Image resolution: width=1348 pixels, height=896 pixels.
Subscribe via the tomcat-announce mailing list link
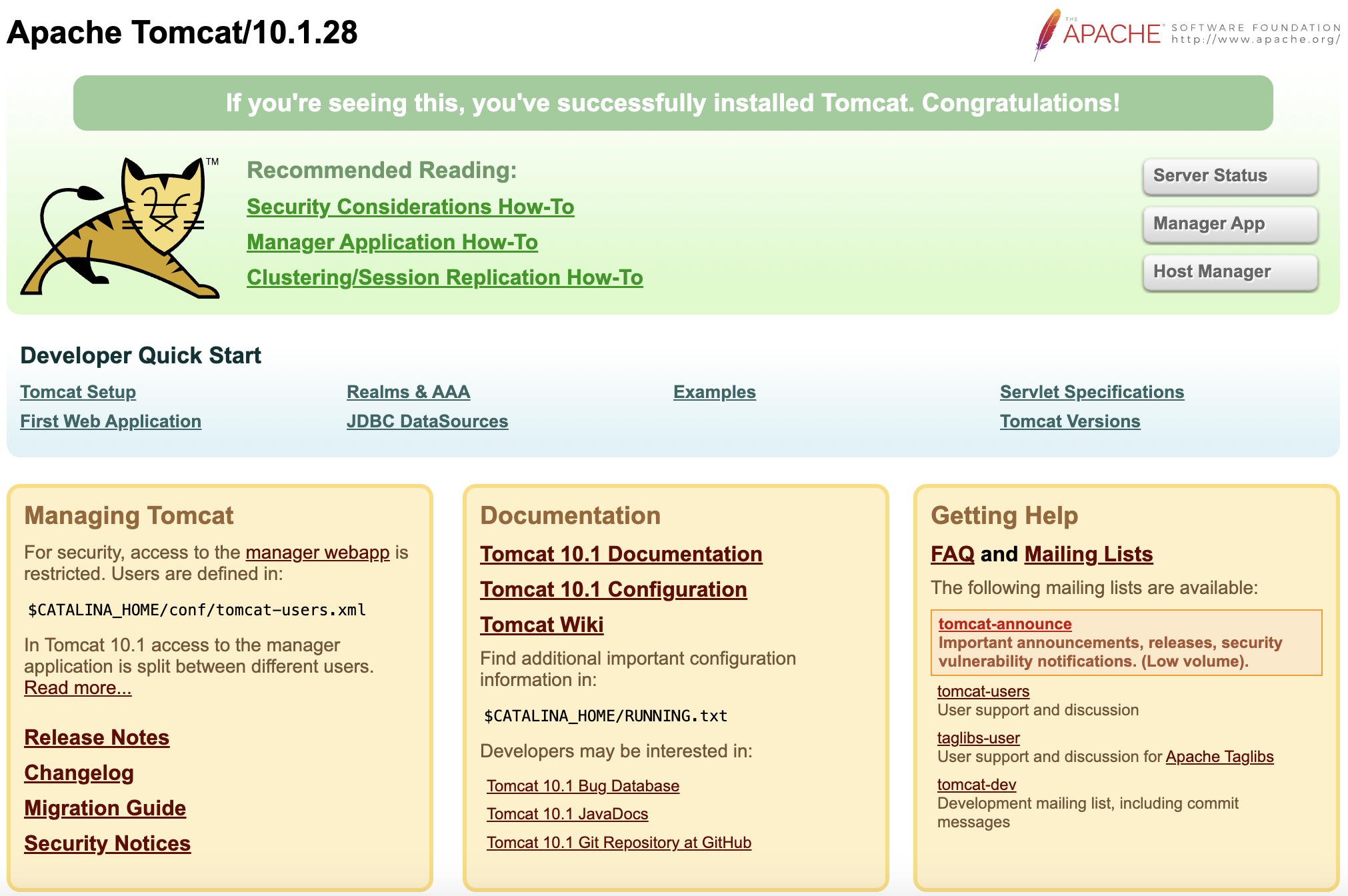coord(1005,624)
